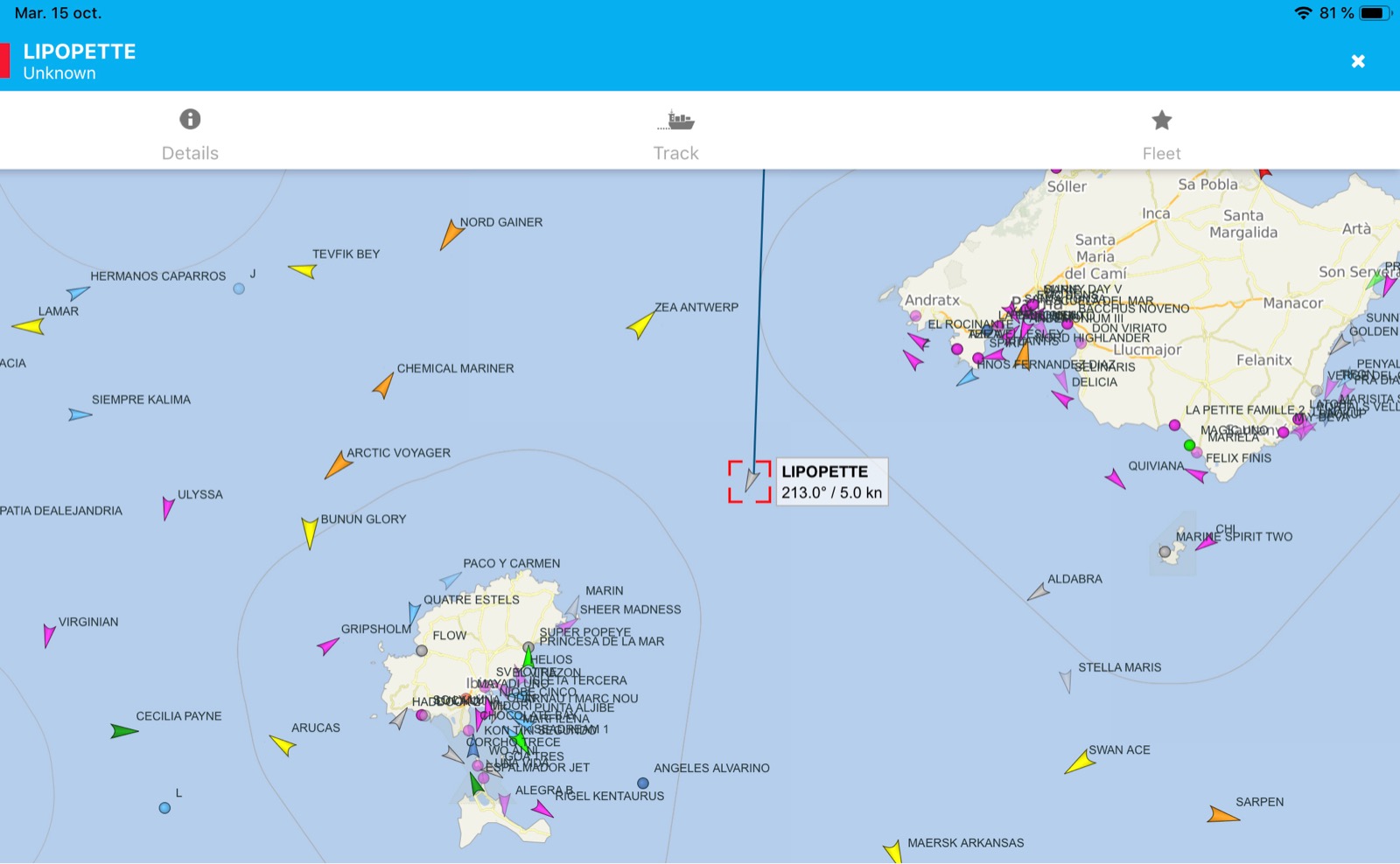
Task: Tap the ULYSSA magenta vessel marker
Action: click(168, 507)
